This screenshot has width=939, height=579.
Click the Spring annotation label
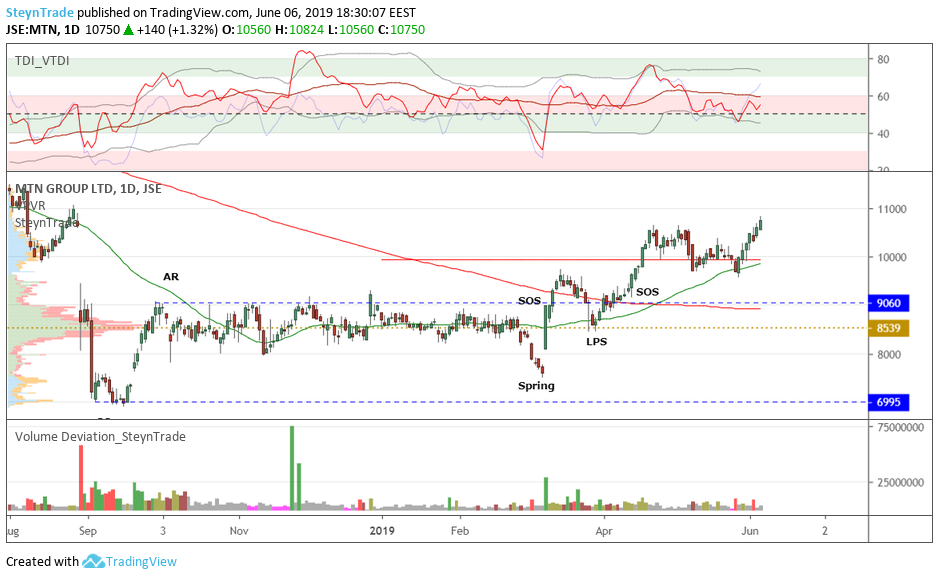[536, 386]
